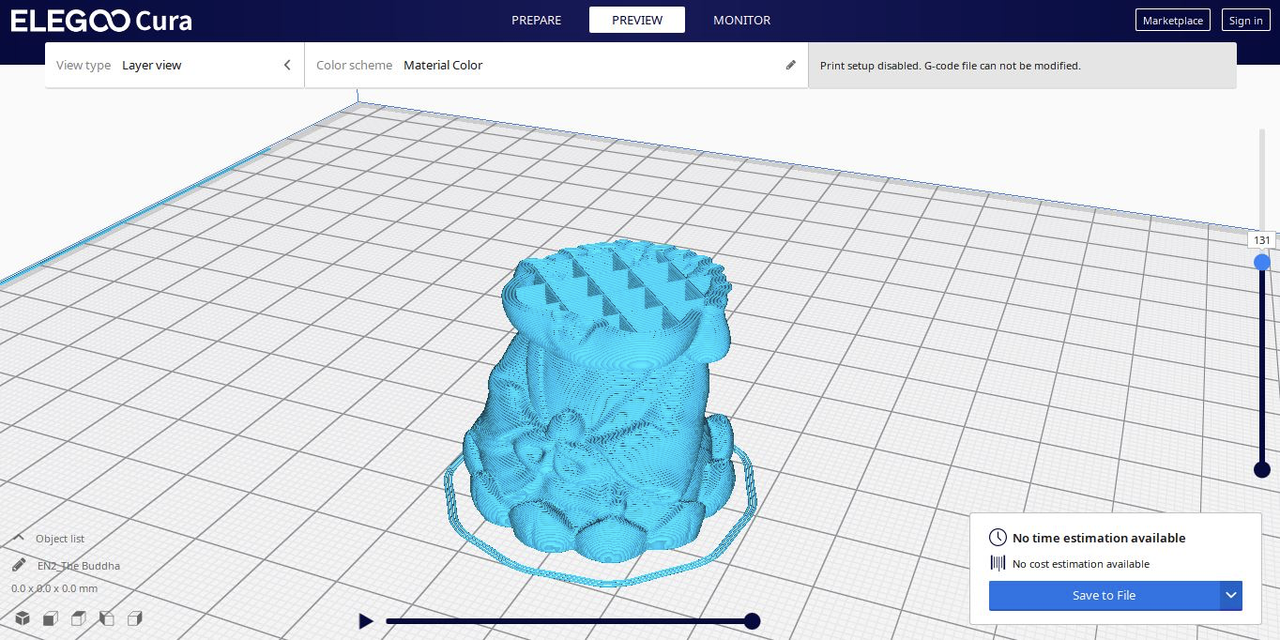
Task: Switch to the MONITOR stage
Action: 742,20
